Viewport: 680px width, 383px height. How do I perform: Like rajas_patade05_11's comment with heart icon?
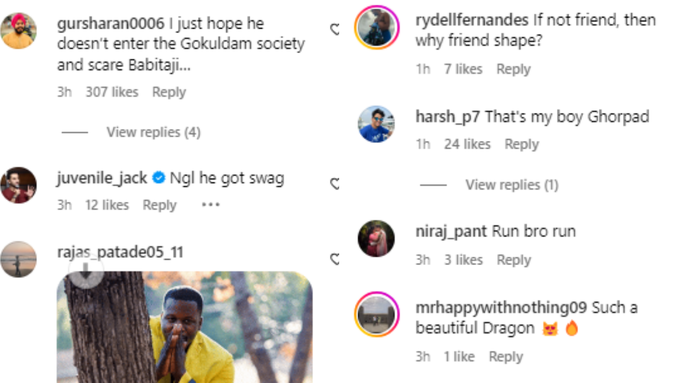click(x=334, y=259)
